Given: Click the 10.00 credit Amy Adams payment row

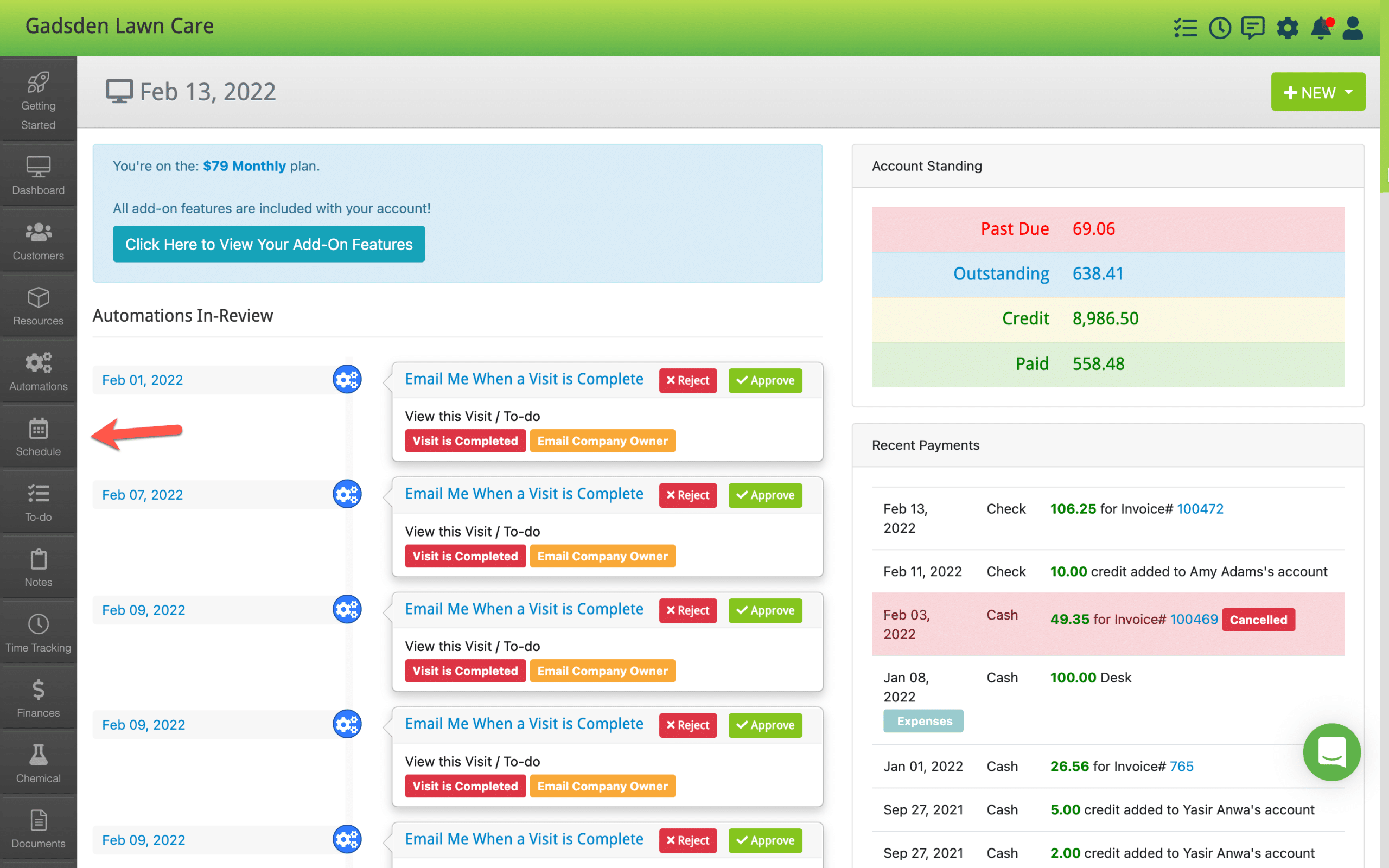Looking at the screenshot, I should click(1108, 571).
